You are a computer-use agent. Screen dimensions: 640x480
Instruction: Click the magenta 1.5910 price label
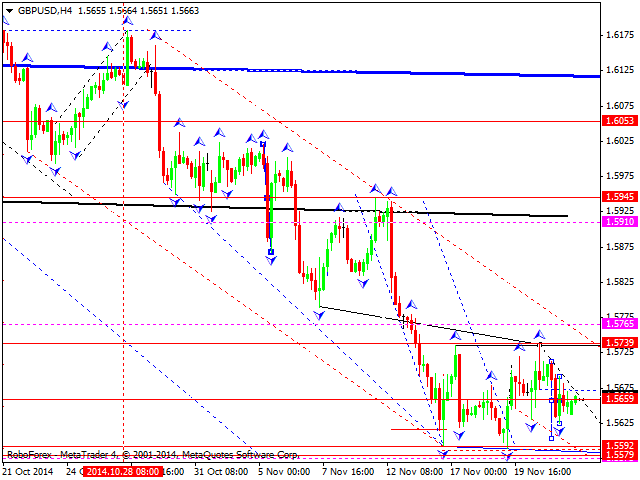click(620, 222)
